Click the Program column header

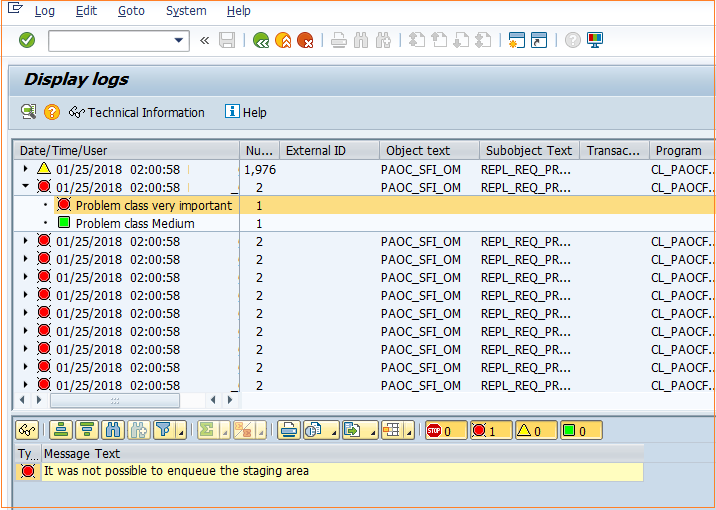(682, 151)
